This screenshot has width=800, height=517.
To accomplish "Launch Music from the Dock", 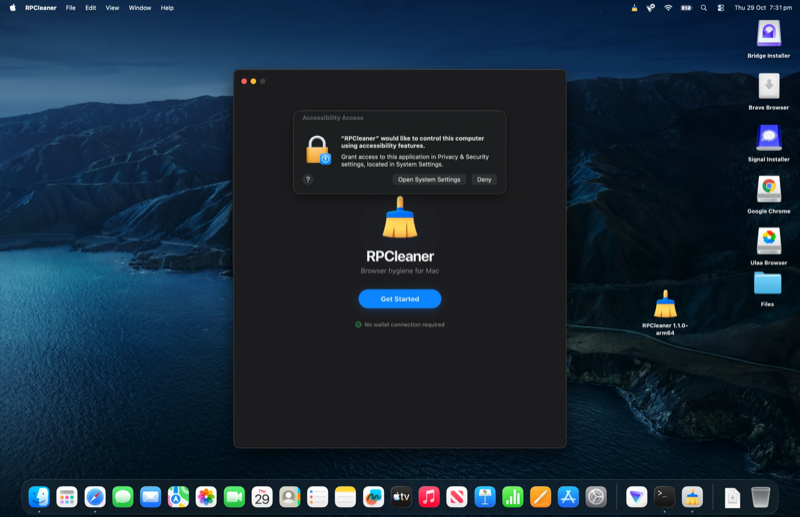I will click(429, 497).
